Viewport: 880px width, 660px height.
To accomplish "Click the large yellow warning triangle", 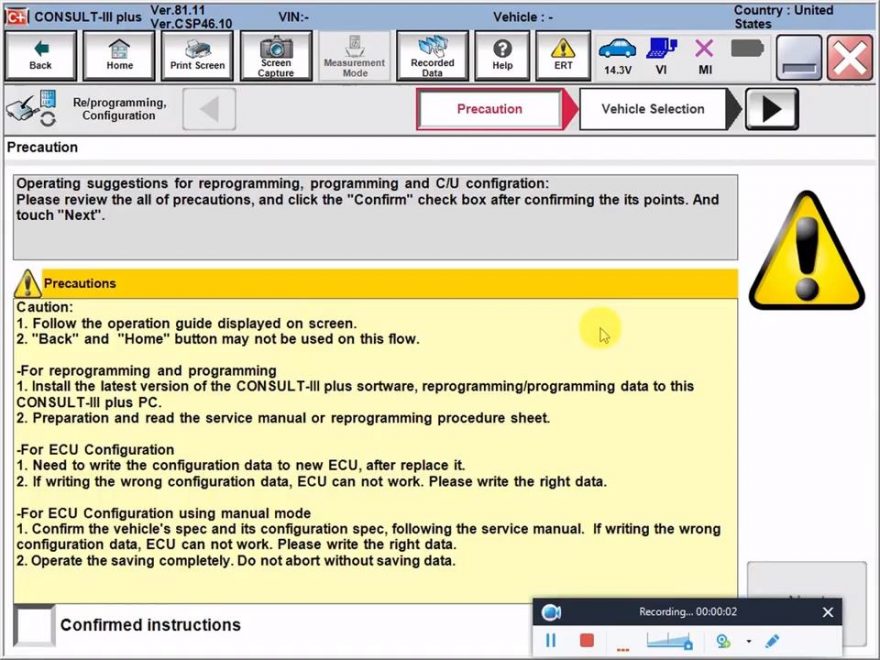I will coord(807,250).
